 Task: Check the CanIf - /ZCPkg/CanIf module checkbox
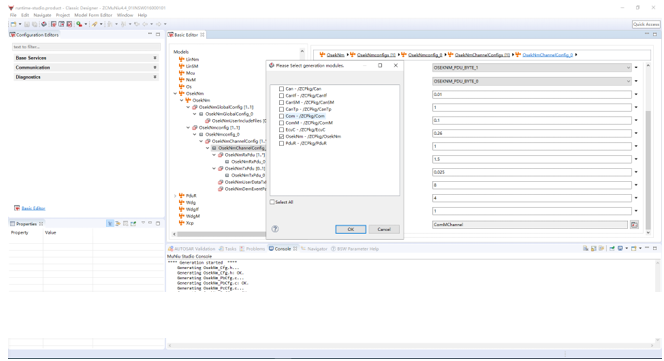coord(281,96)
